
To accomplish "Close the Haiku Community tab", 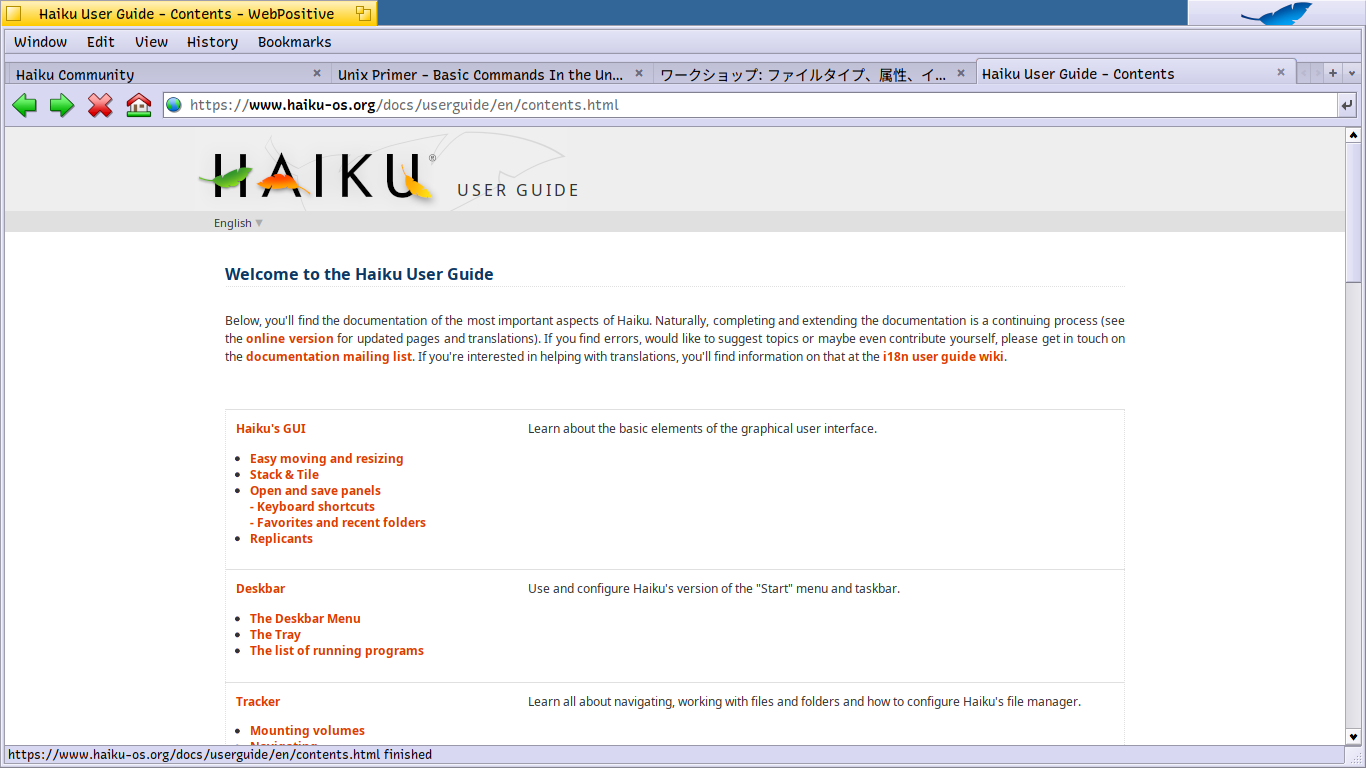I will [x=317, y=73].
